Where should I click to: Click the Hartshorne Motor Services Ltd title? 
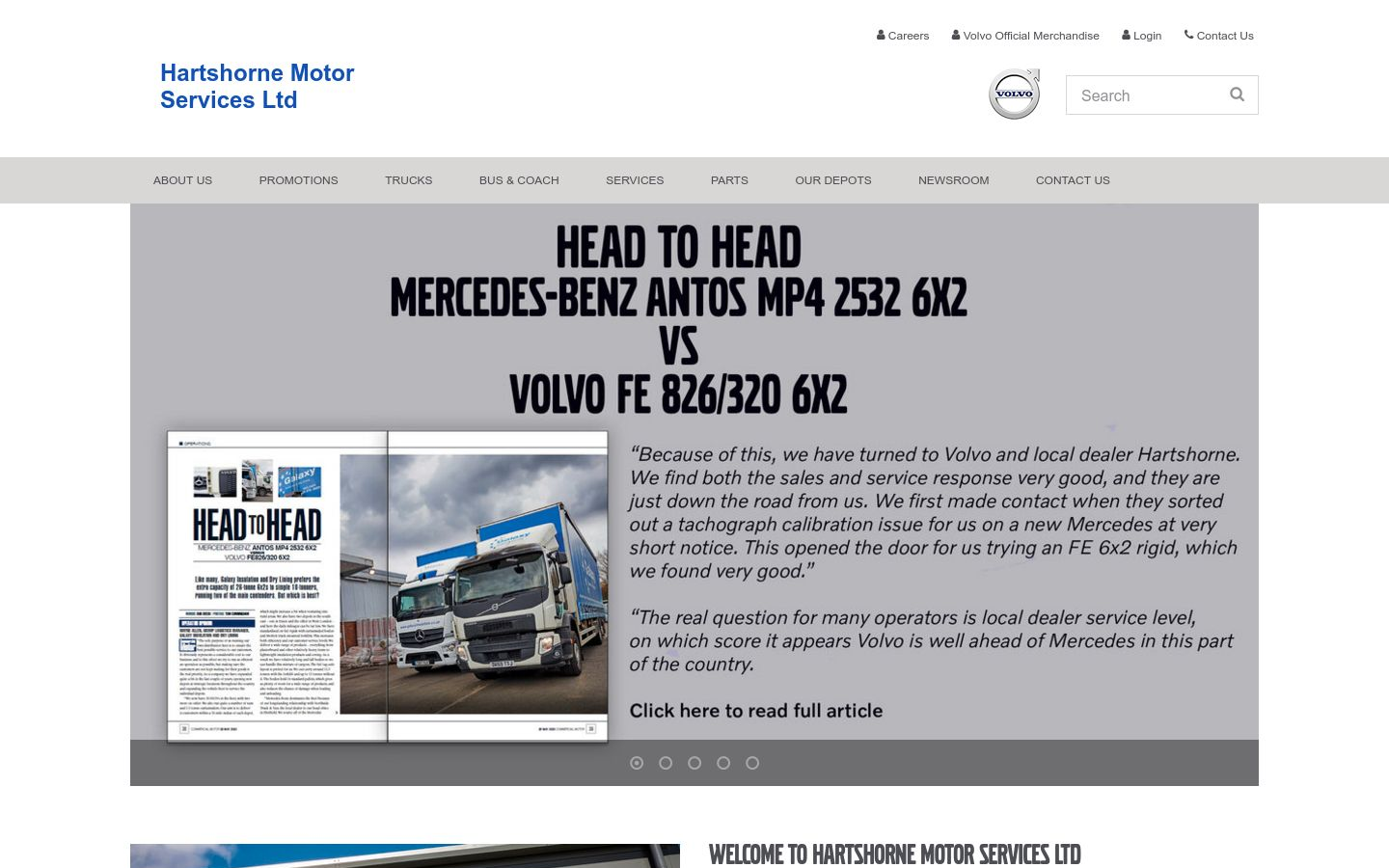point(258,87)
